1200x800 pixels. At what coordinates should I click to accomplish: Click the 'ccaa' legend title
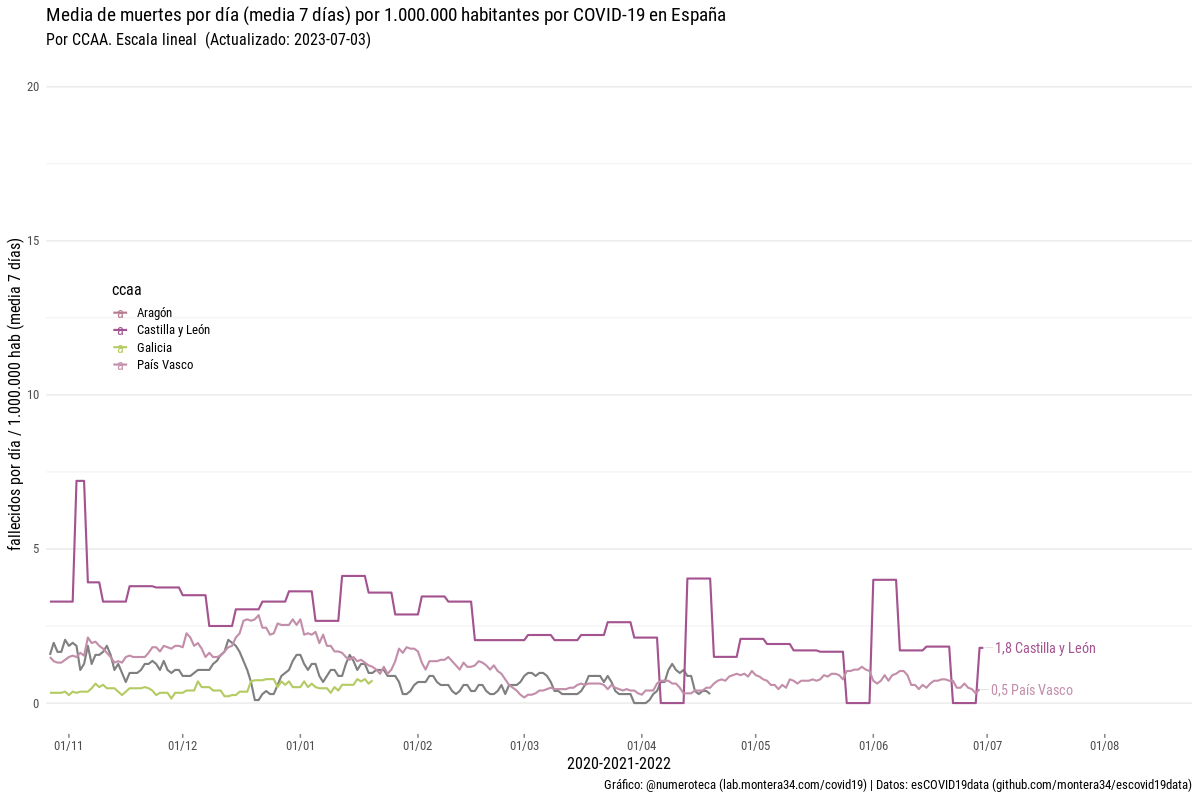click(126, 291)
